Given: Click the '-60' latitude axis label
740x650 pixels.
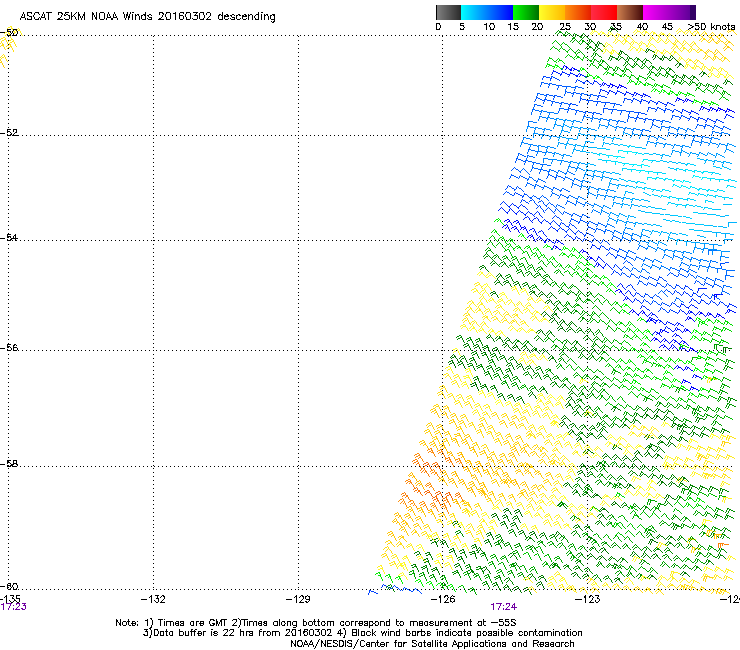Looking at the screenshot, I should pyautogui.click(x=9, y=586).
